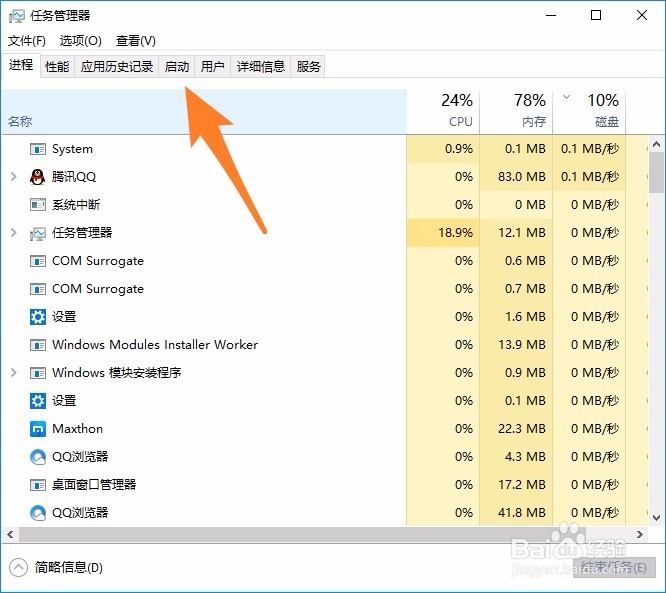Click the horizontal scrollbar left arrow
Screen dimensions: 666x593
(x=10, y=534)
